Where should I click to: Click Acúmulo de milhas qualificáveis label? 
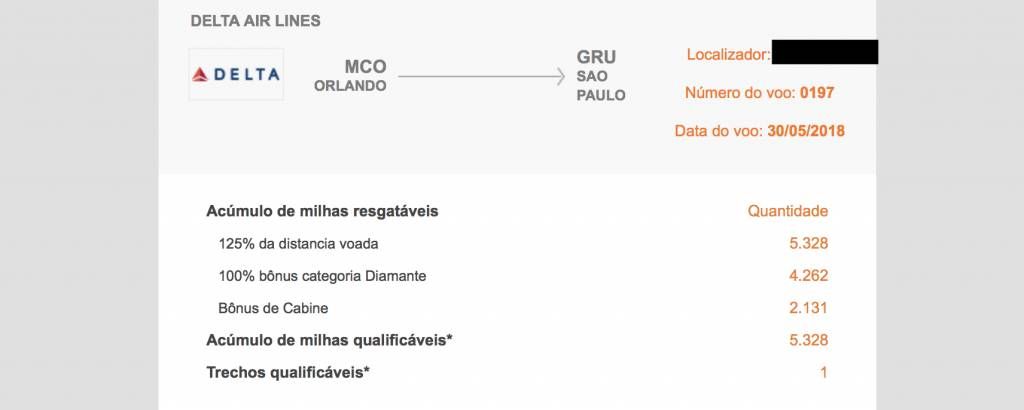coord(330,340)
